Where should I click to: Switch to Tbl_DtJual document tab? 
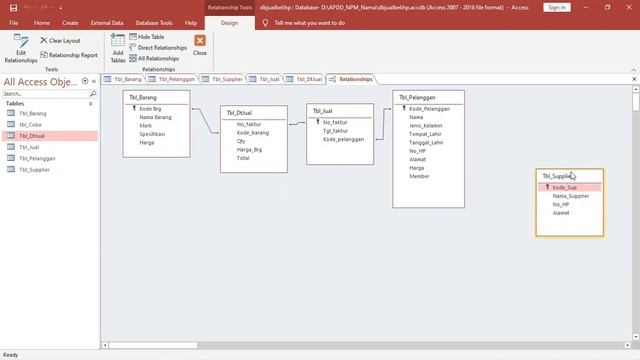(304, 79)
